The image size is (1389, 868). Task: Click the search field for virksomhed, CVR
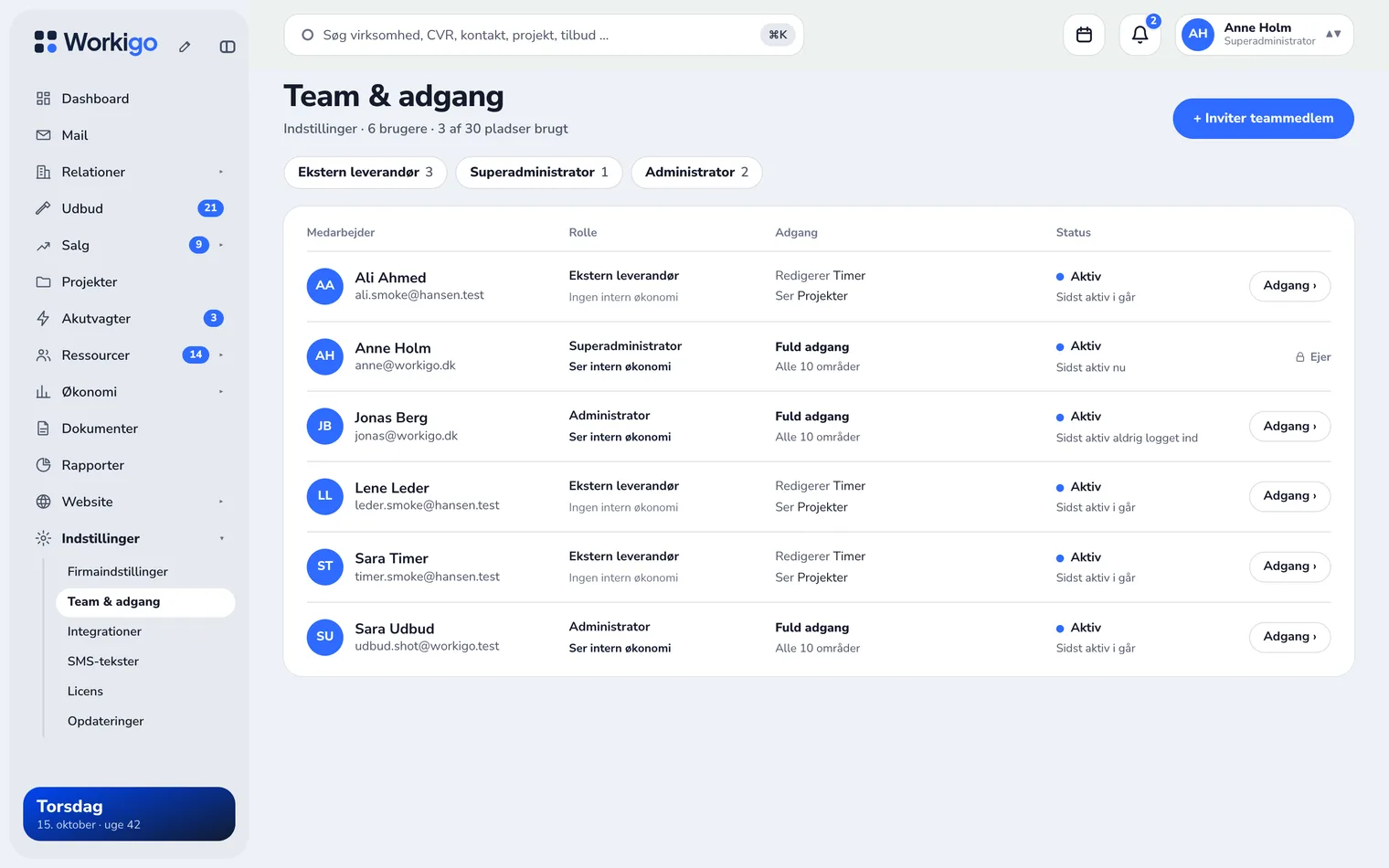(x=544, y=35)
